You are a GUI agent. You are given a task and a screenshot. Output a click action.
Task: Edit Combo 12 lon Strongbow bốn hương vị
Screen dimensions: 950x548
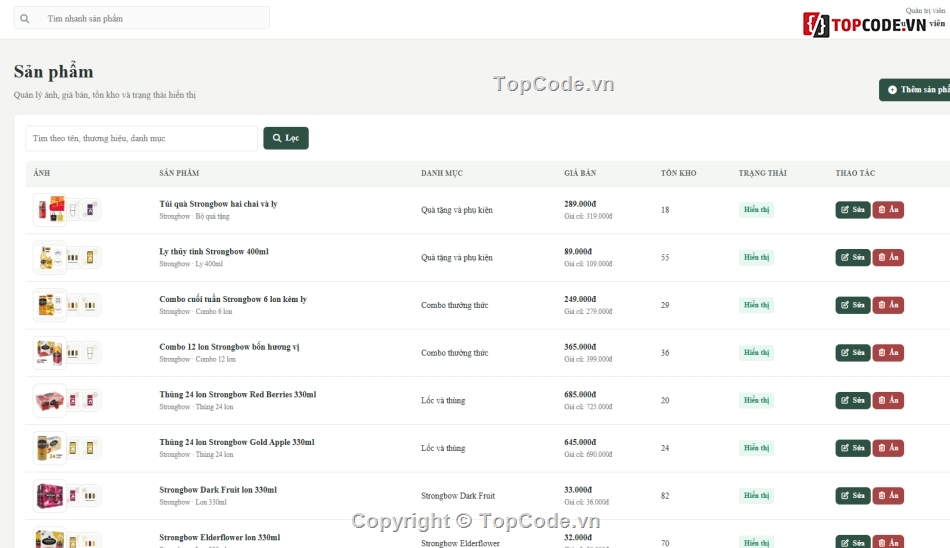[x=852, y=353]
